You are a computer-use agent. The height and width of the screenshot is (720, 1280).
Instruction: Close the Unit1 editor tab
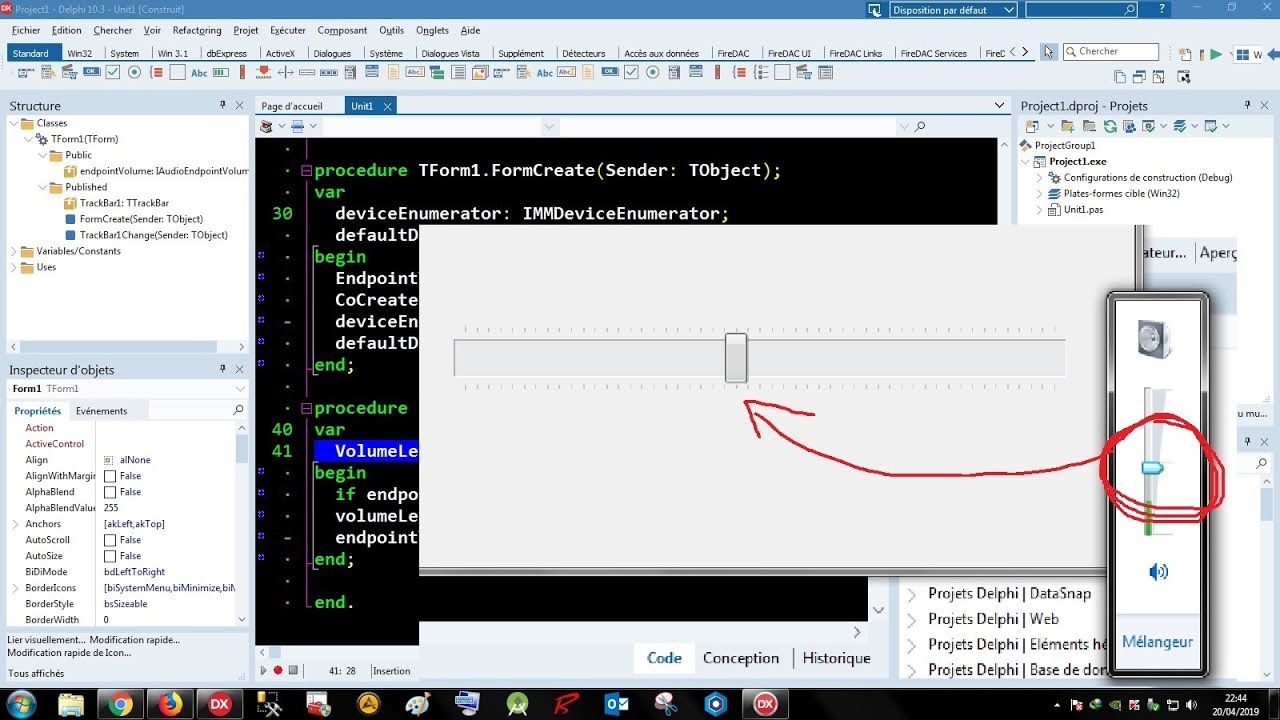(x=388, y=106)
